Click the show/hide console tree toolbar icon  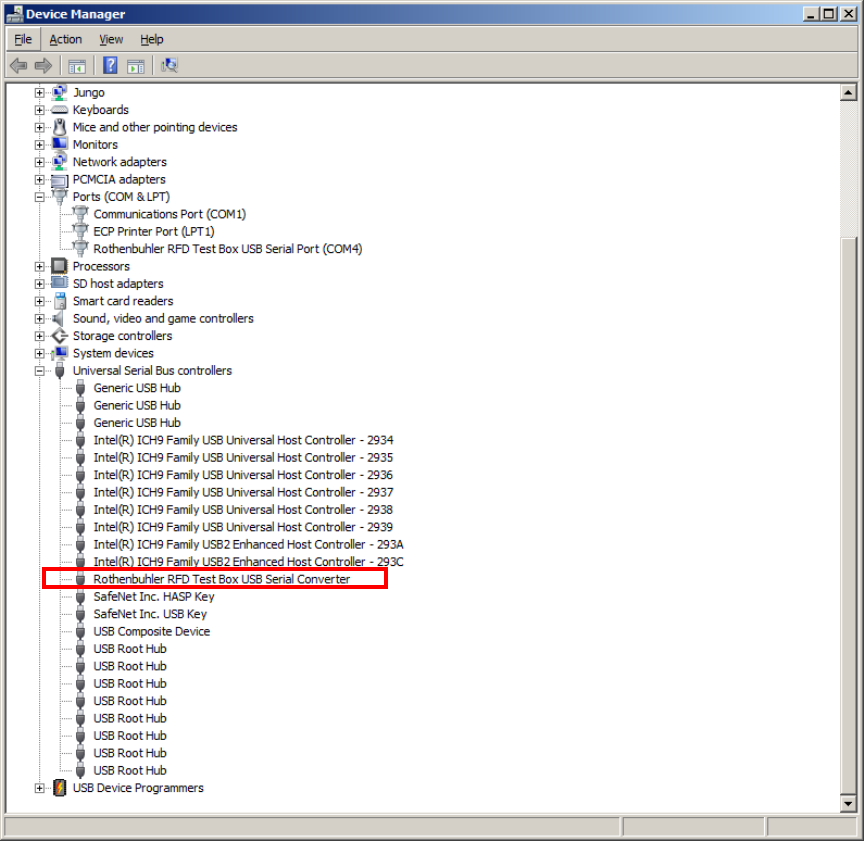coord(77,67)
